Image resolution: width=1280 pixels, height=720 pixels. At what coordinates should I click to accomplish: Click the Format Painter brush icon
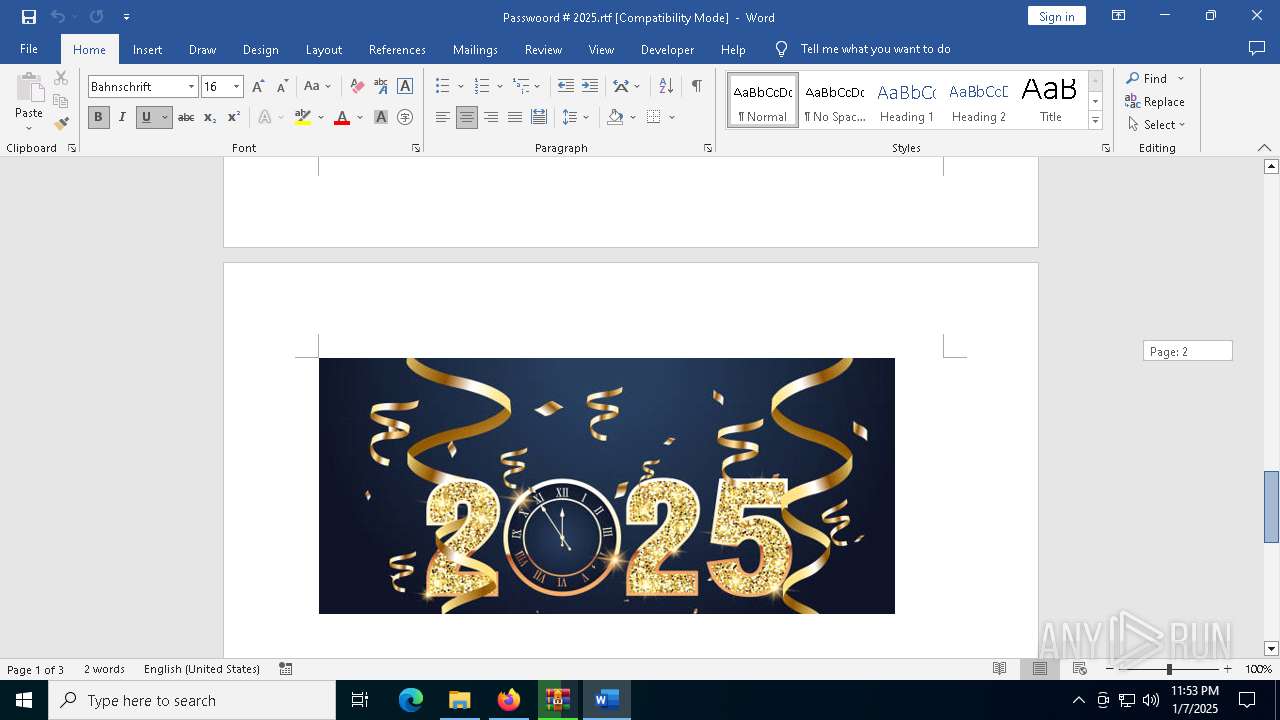pos(61,124)
